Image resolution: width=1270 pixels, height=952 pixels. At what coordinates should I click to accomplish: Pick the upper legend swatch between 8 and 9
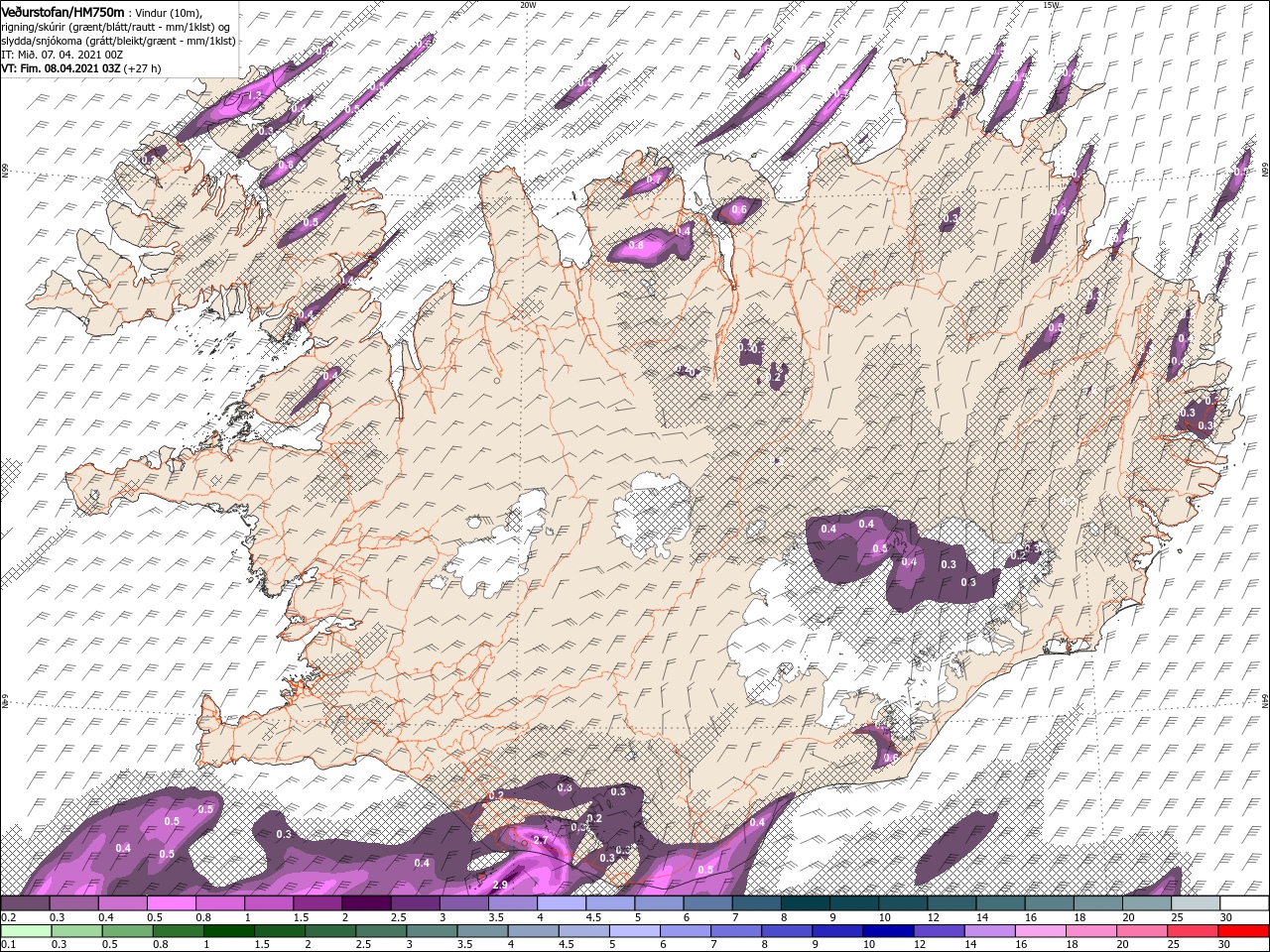coord(806,902)
